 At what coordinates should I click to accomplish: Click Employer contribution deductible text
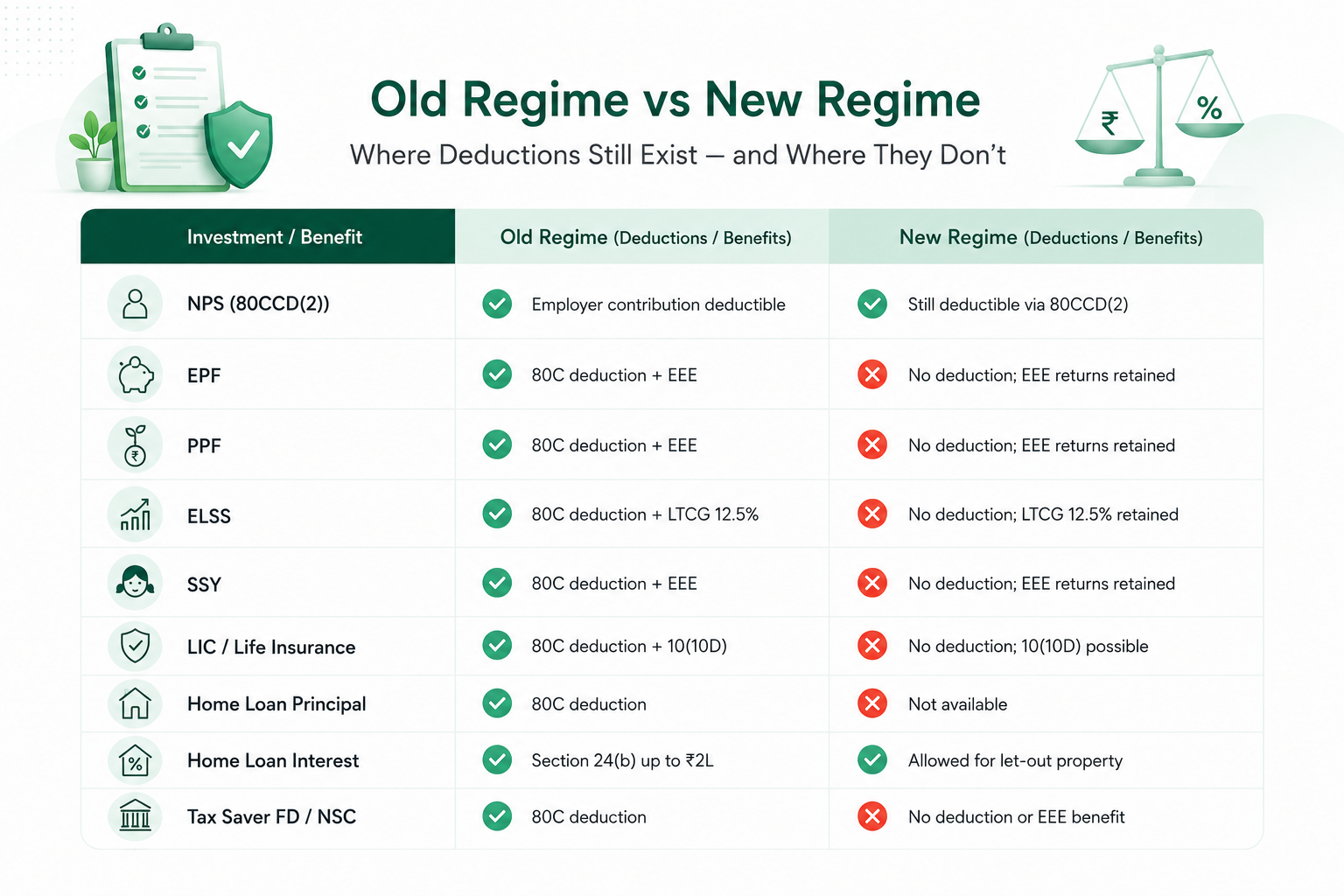point(658,304)
